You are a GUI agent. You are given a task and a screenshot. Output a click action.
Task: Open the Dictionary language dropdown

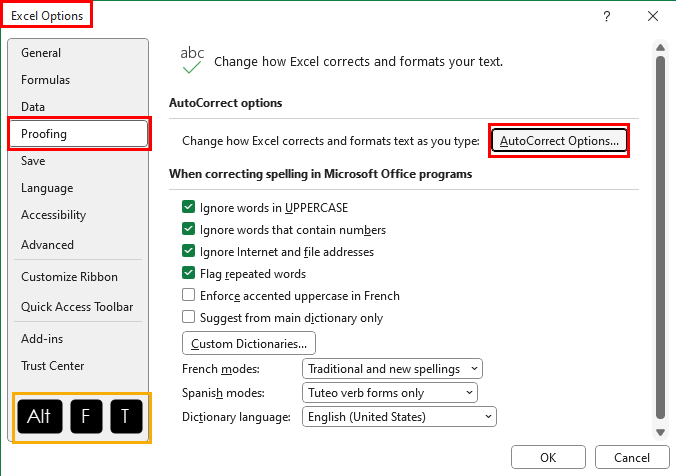[x=399, y=417]
